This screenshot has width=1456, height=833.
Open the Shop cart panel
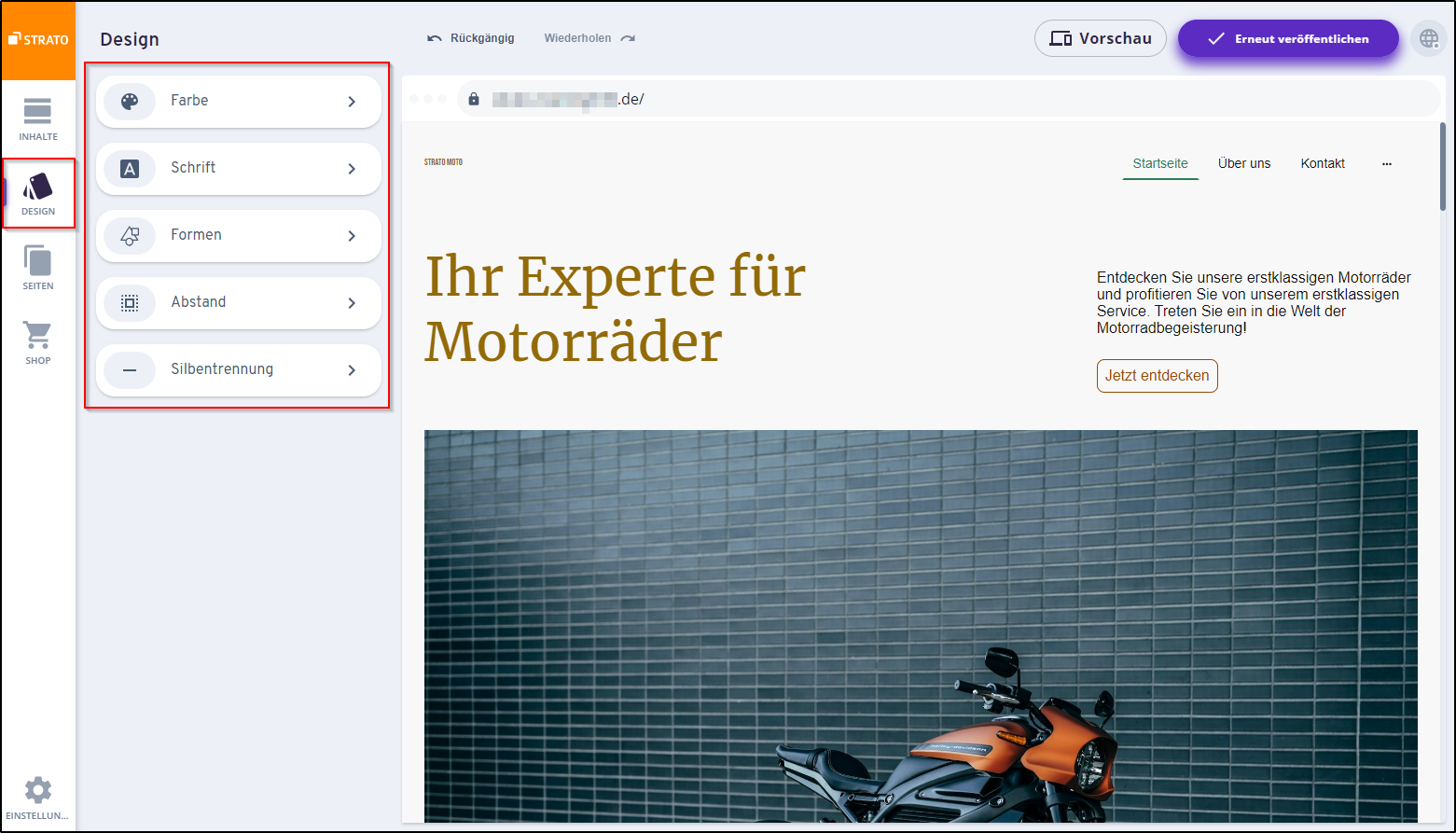[x=37, y=341]
